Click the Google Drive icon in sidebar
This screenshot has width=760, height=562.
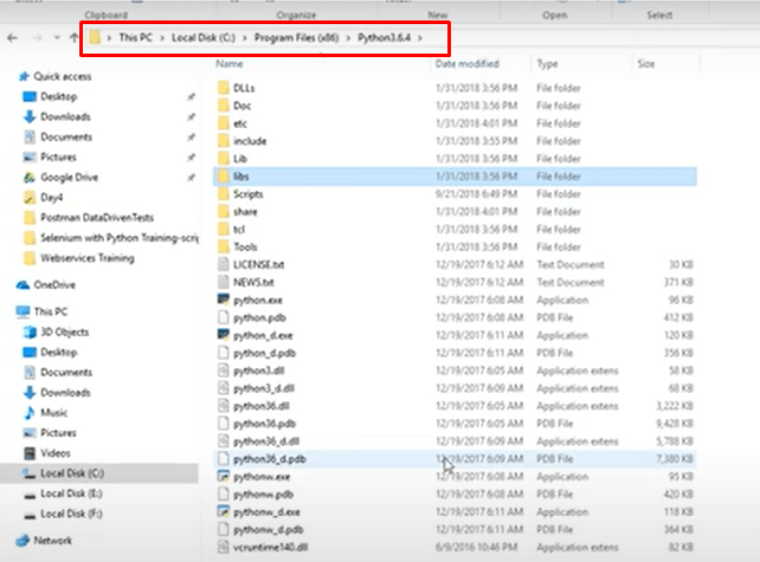point(30,177)
